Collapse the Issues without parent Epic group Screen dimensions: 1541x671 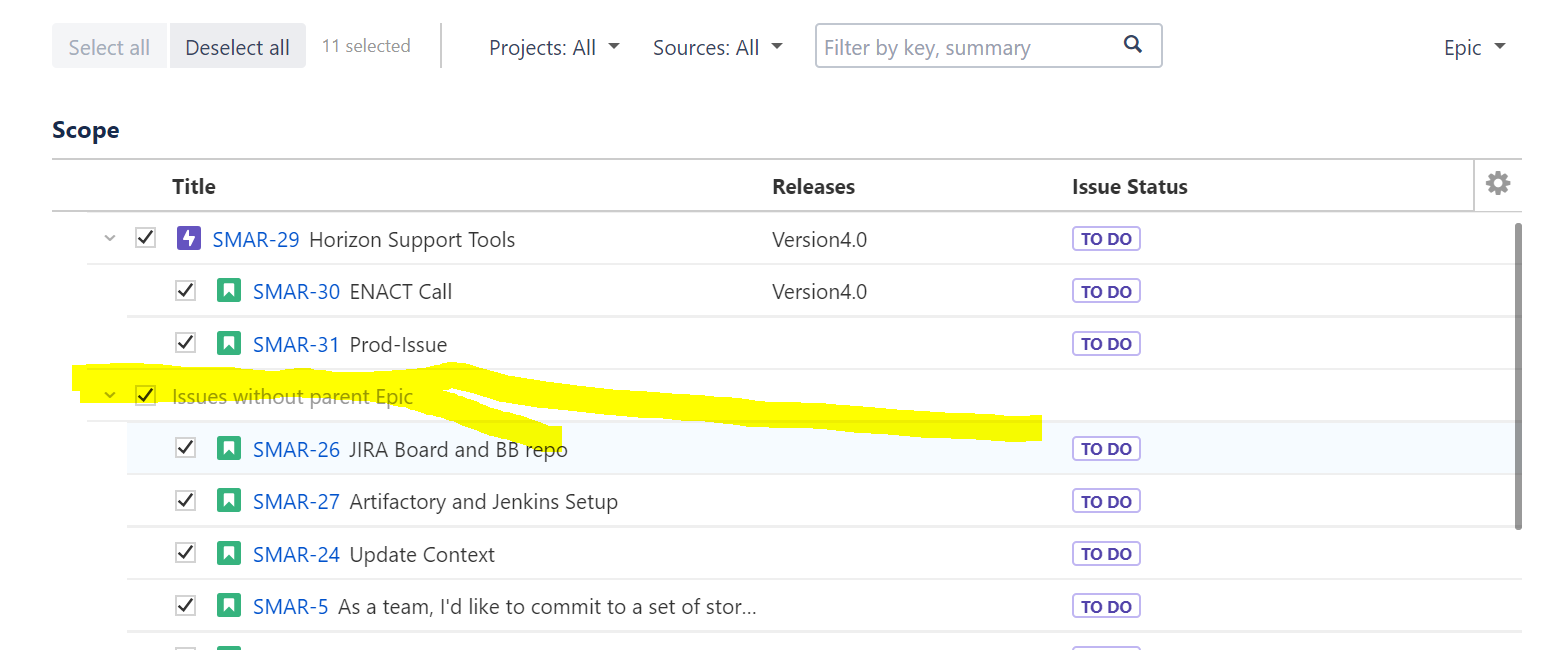110,396
